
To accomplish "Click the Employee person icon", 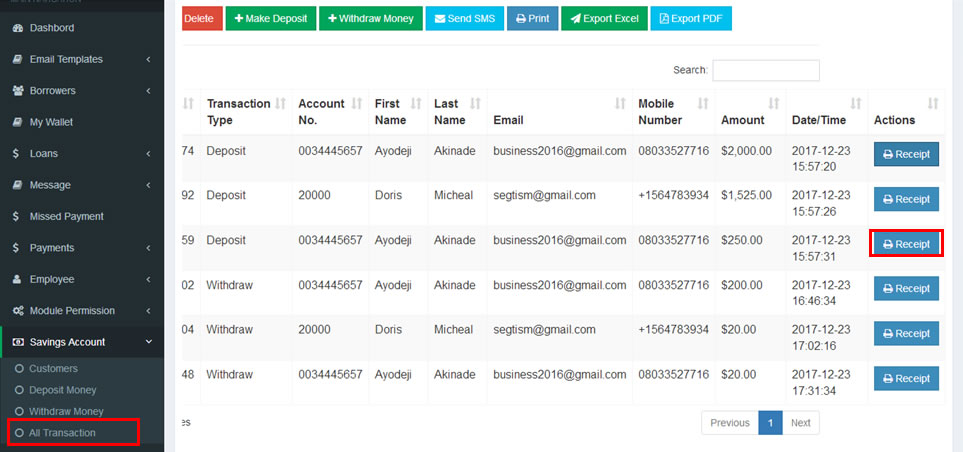I will (17, 279).
